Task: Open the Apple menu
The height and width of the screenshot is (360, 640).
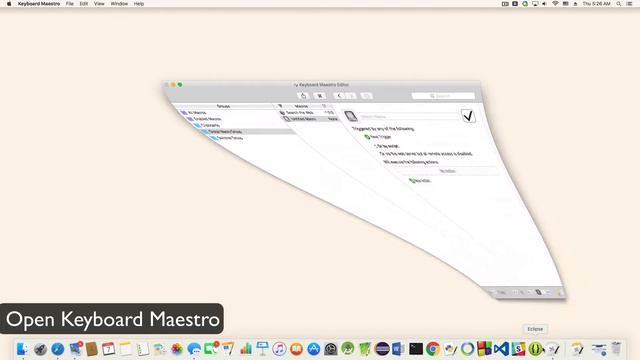Action: click(9, 4)
